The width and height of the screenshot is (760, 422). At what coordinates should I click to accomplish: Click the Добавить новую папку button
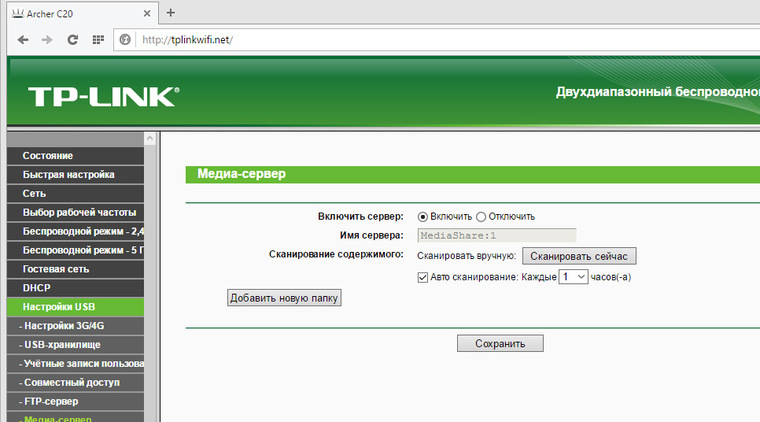coord(284,297)
